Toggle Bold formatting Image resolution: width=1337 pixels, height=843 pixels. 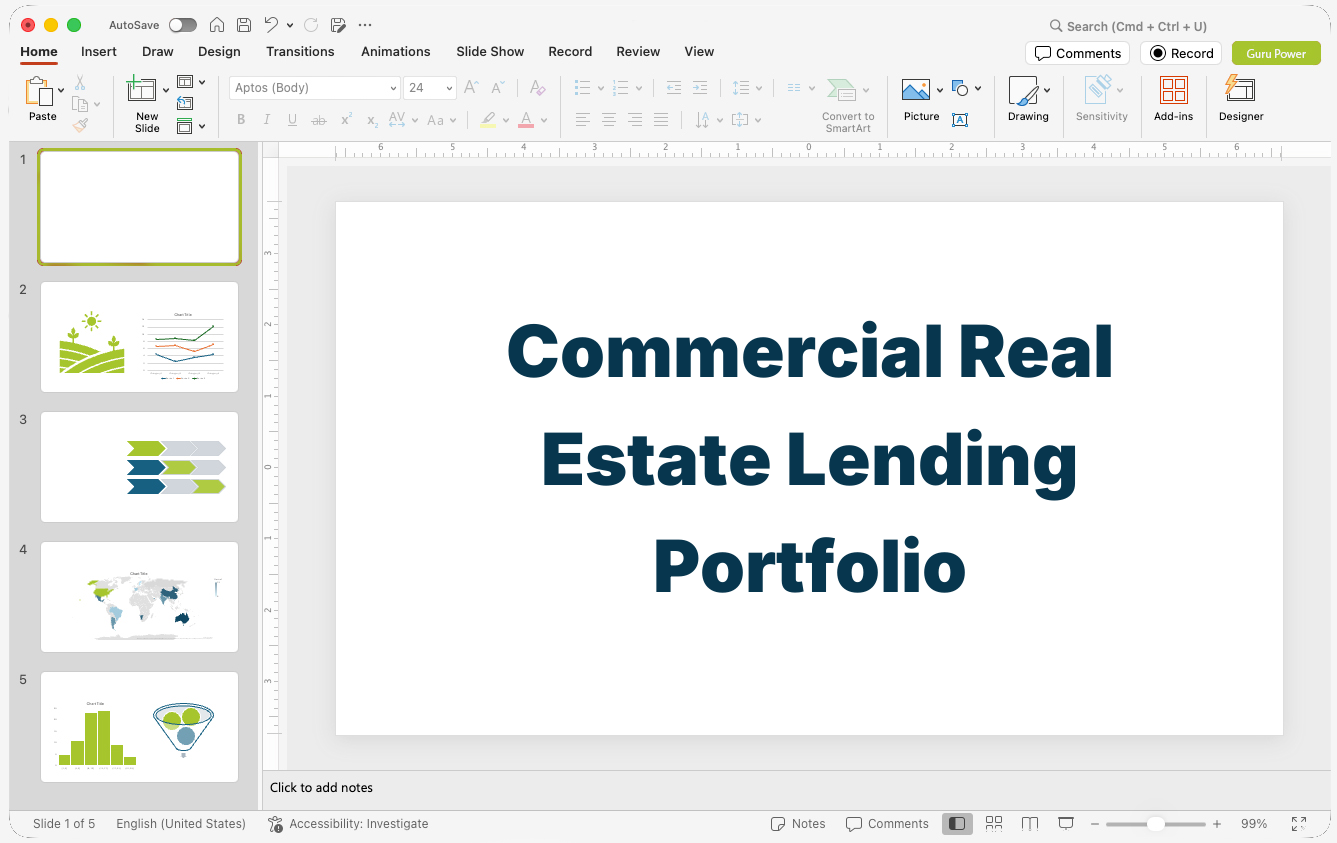(x=241, y=120)
